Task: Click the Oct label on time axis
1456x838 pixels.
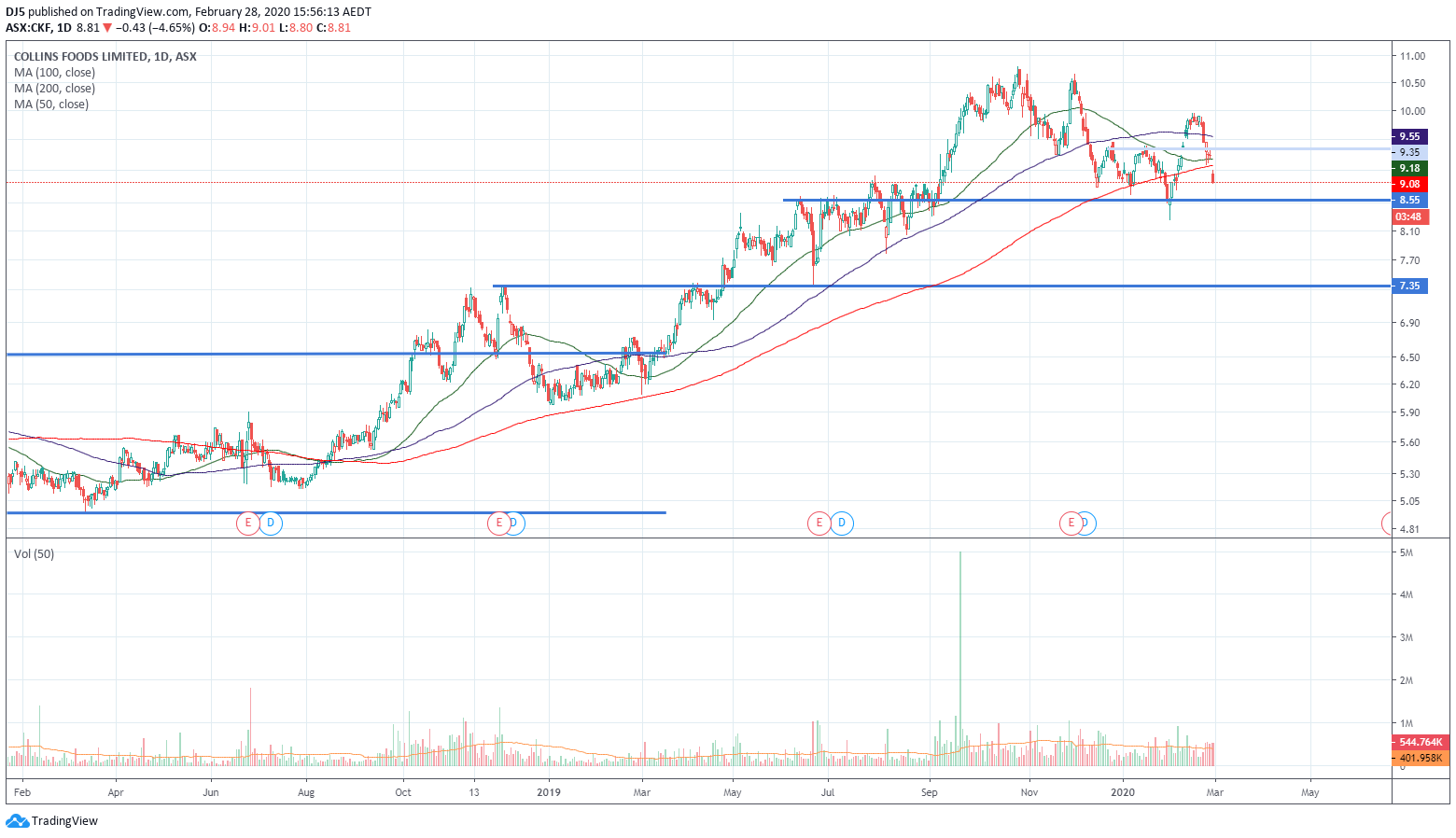Action: pyautogui.click(x=403, y=792)
